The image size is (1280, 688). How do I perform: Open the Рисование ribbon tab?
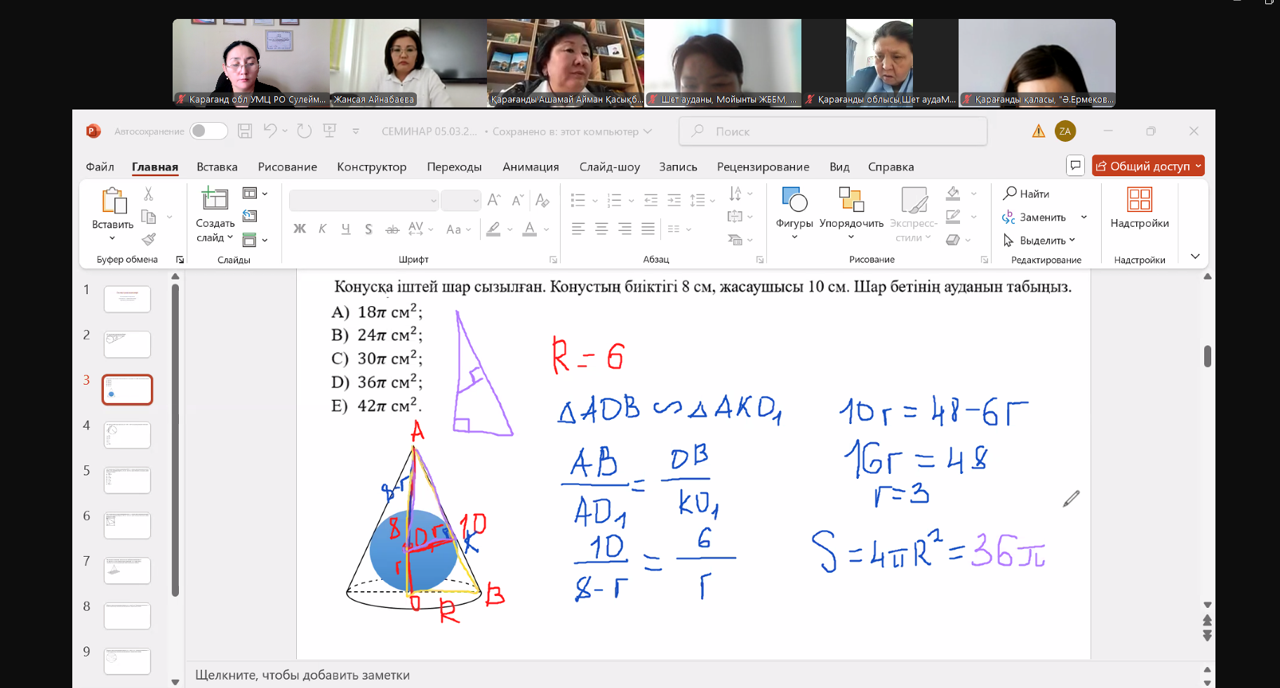pos(287,167)
